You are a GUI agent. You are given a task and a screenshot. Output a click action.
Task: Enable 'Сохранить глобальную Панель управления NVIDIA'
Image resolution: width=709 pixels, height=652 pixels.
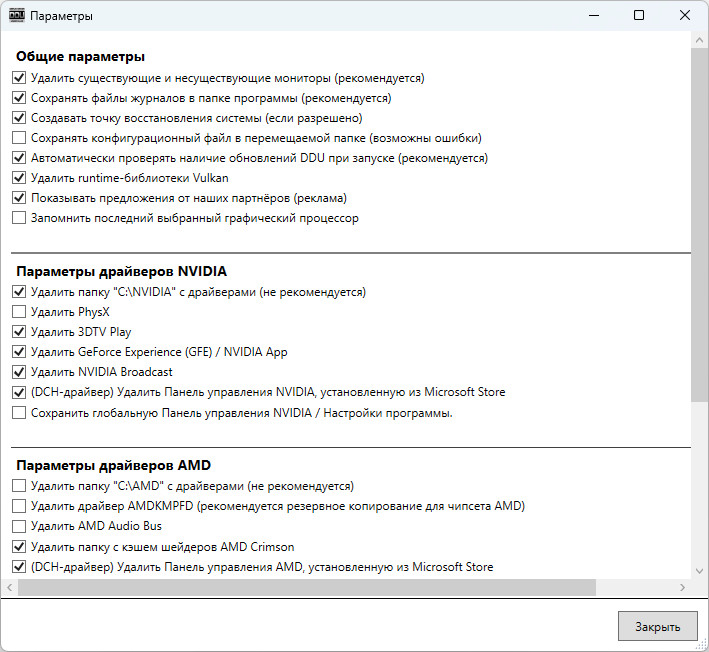point(19,412)
